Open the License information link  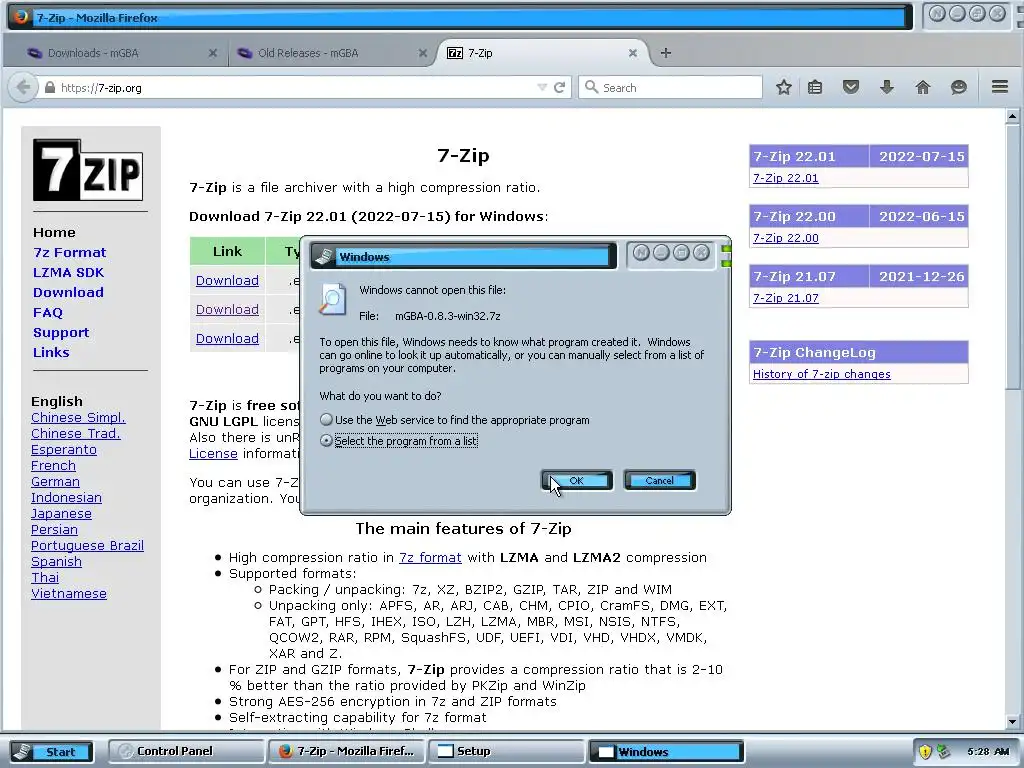(213, 453)
